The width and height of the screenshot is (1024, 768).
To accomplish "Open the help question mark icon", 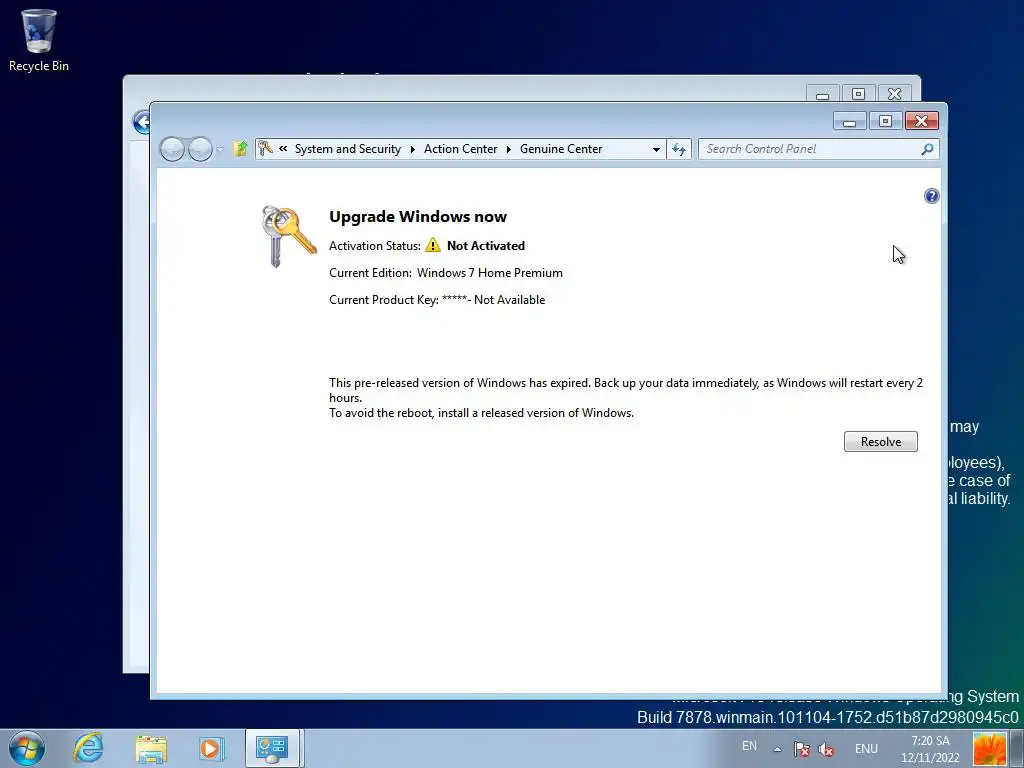I will (931, 196).
